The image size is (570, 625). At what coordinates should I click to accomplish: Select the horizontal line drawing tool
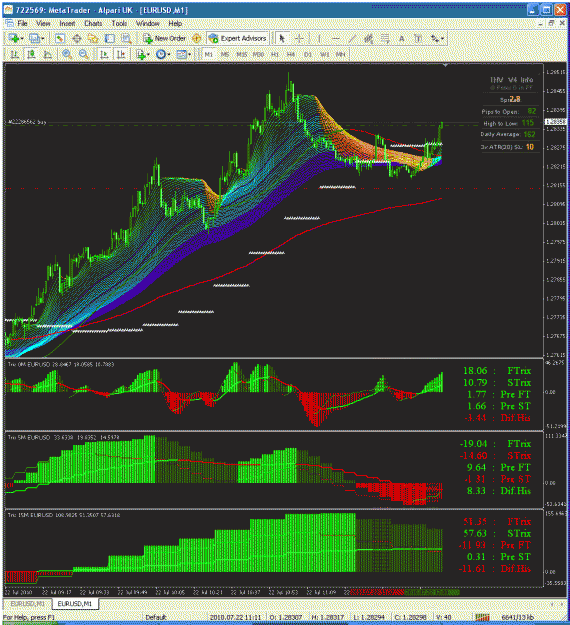pyautogui.click(x=336, y=38)
